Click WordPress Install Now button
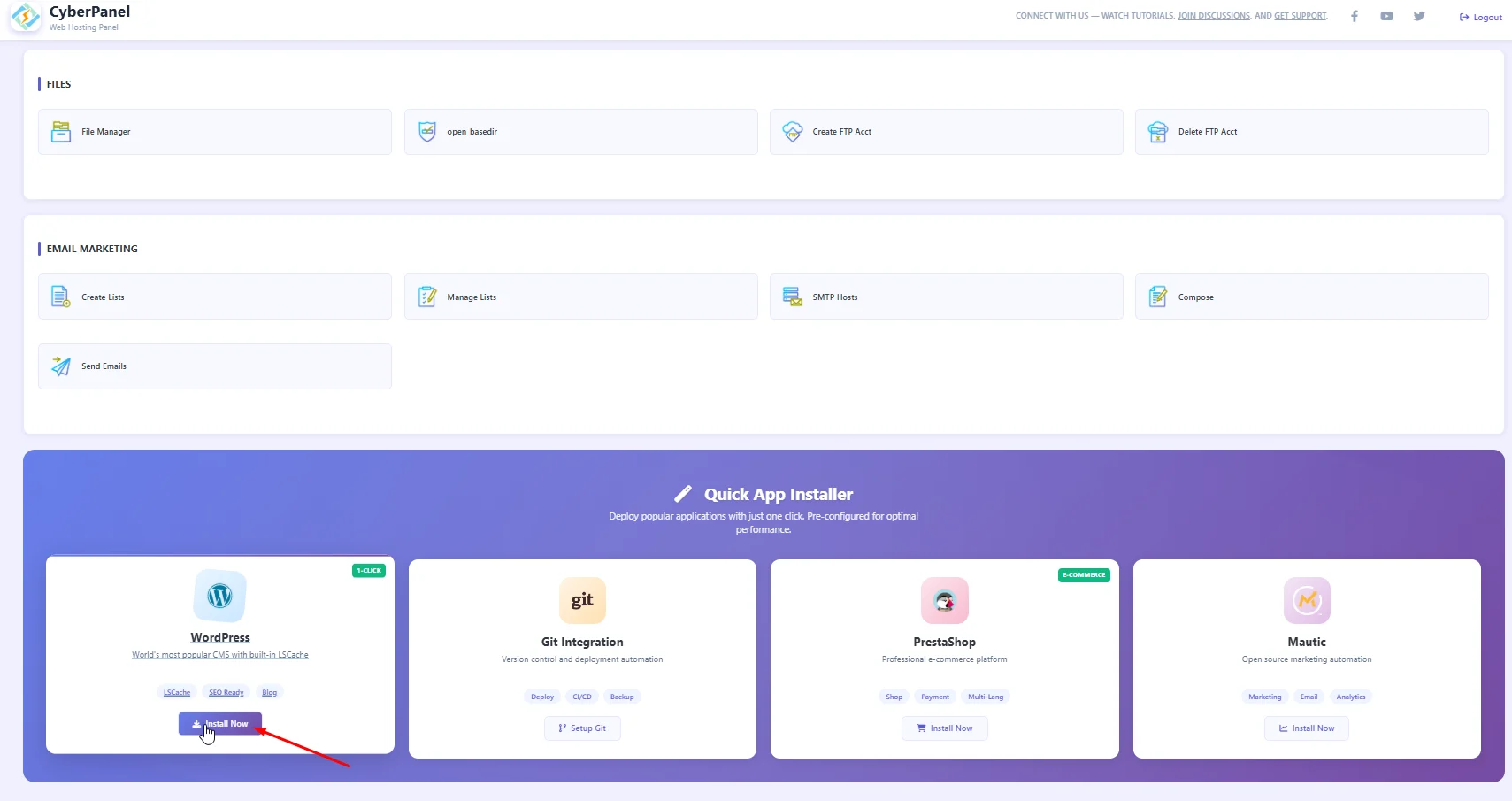 [x=220, y=724]
